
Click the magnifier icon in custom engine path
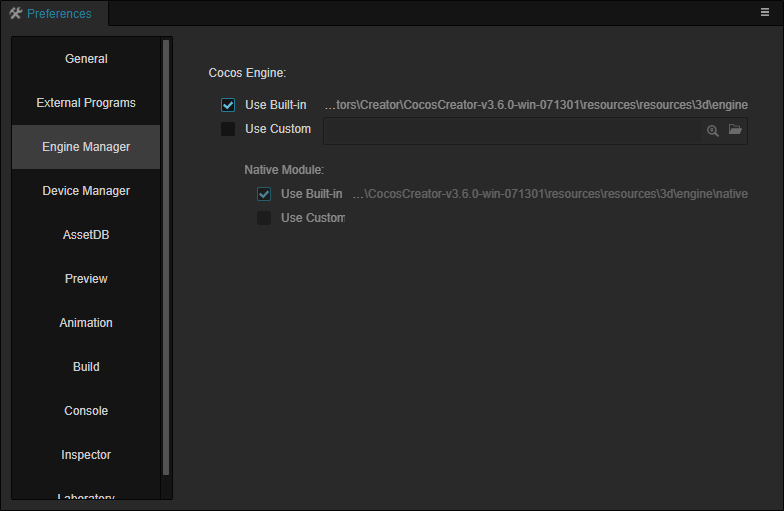pyautogui.click(x=712, y=131)
